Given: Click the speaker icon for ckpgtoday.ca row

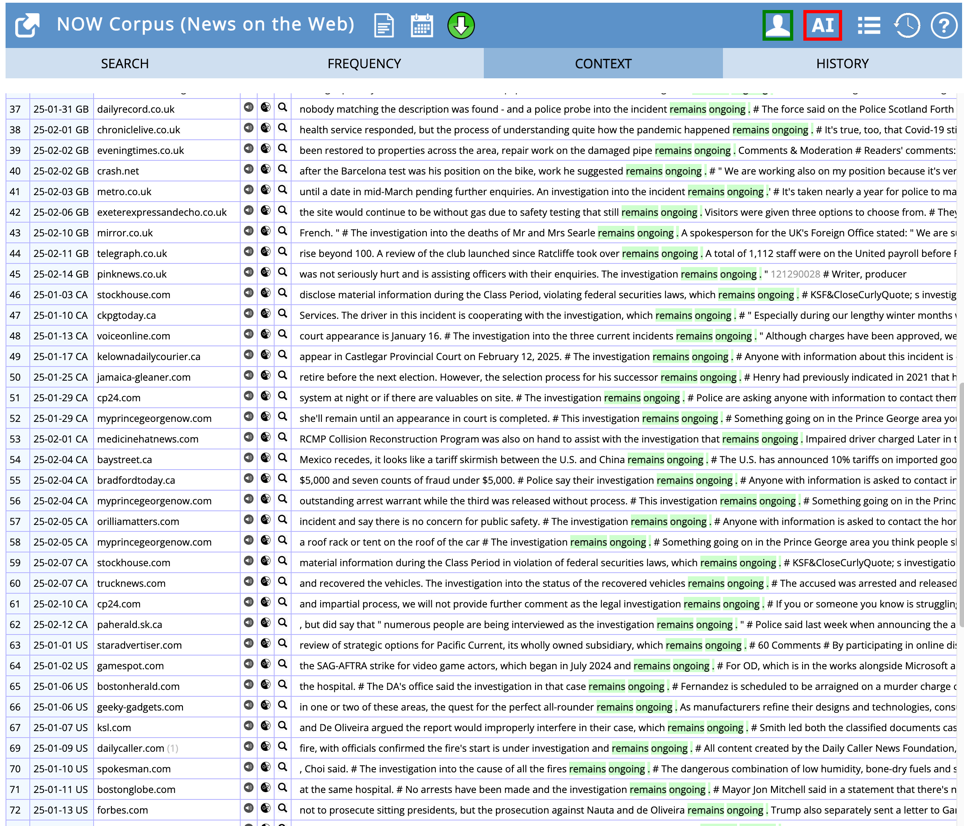Looking at the screenshot, I should tap(248, 313).
